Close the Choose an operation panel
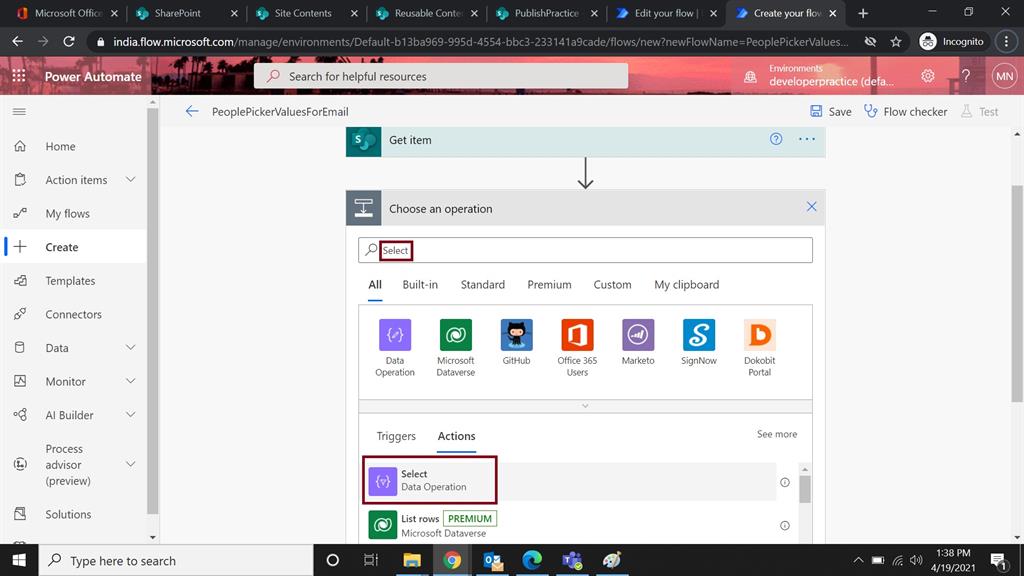The height and width of the screenshot is (576, 1024). tap(811, 207)
